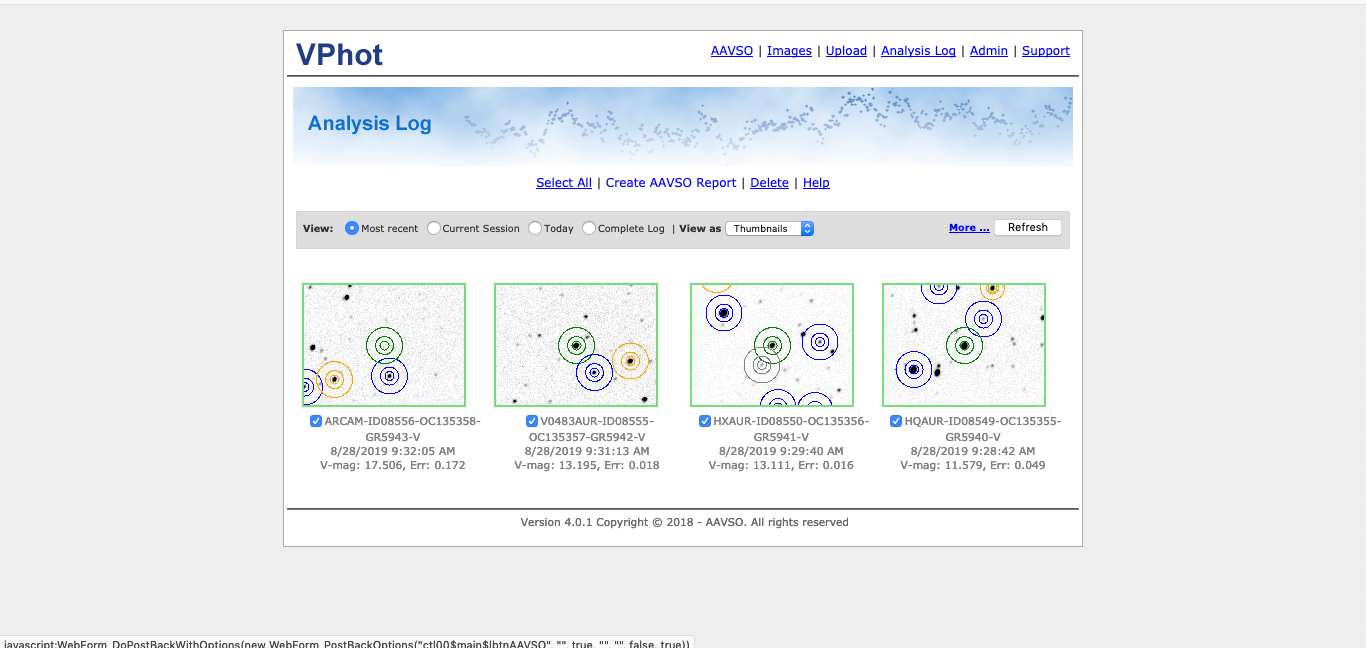Go to the Upload page
This screenshot has height=648, width=1366.
pyautogui.click(x=846, y=51)
